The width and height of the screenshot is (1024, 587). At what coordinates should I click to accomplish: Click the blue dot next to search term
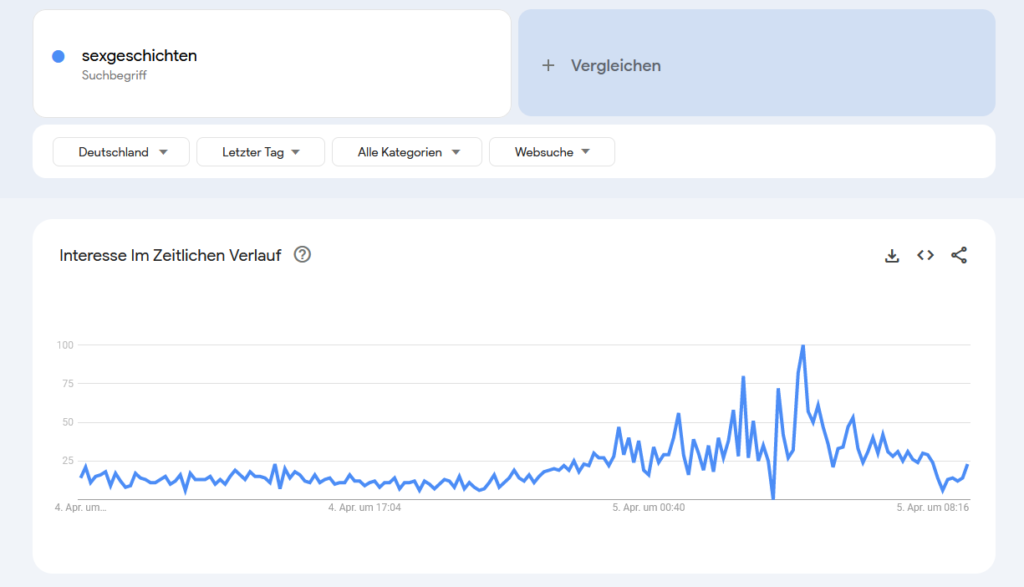(x=59, y=57)
